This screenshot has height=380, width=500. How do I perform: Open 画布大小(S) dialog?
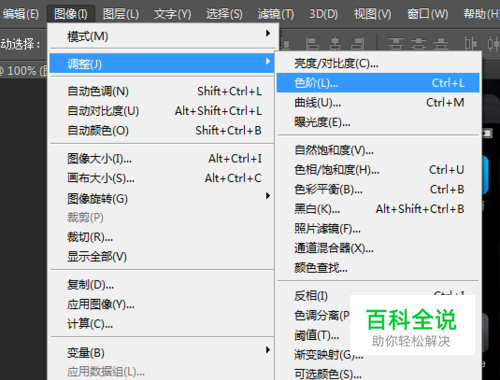tap(162, 178)
